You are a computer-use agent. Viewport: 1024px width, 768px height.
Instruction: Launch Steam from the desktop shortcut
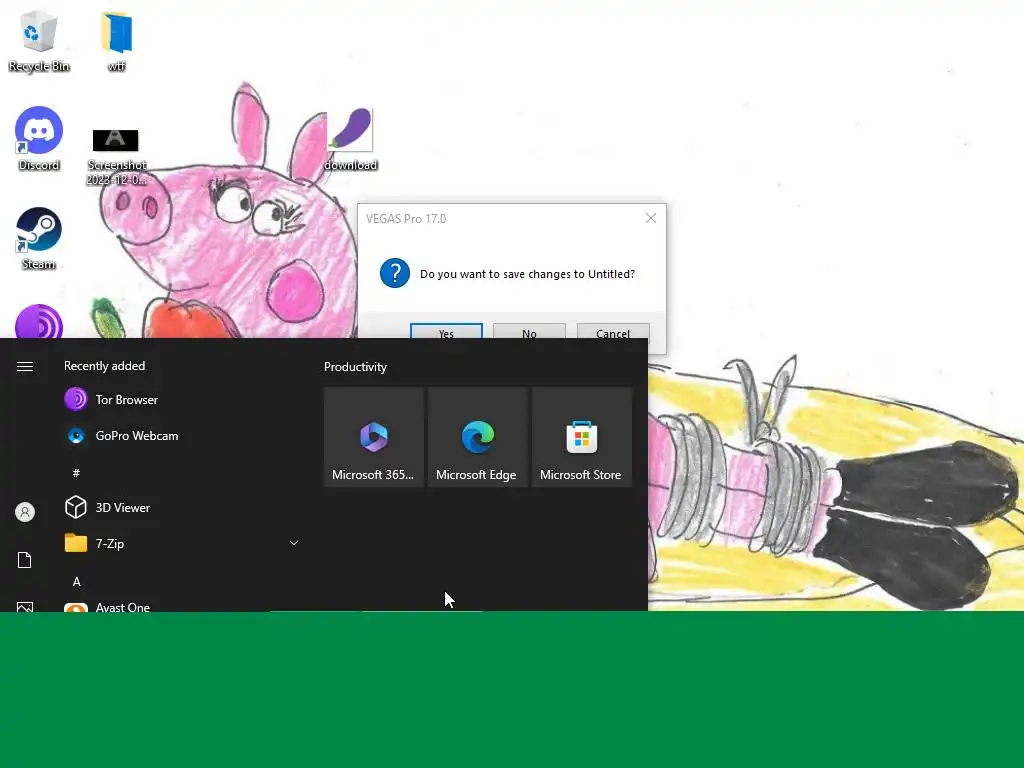click(x=39, y=238)
